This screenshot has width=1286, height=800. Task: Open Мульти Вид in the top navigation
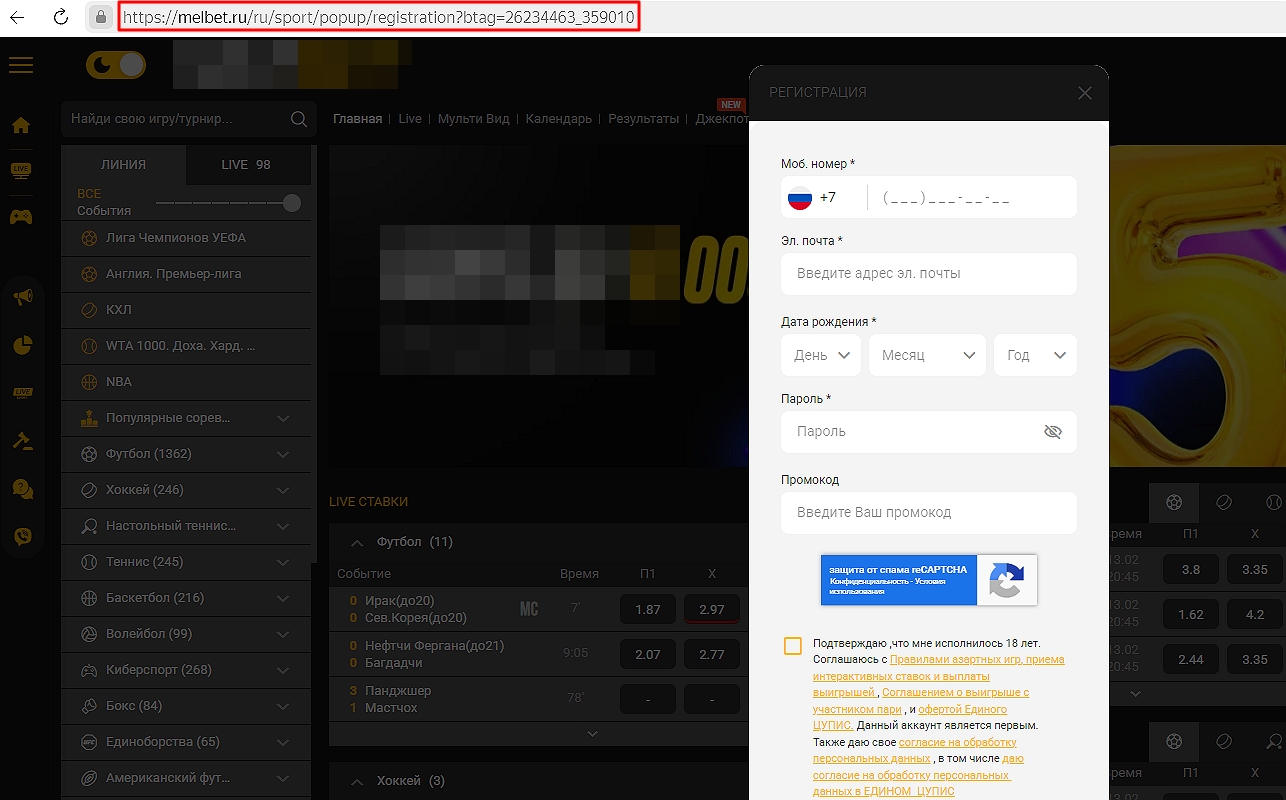[474, 119]
